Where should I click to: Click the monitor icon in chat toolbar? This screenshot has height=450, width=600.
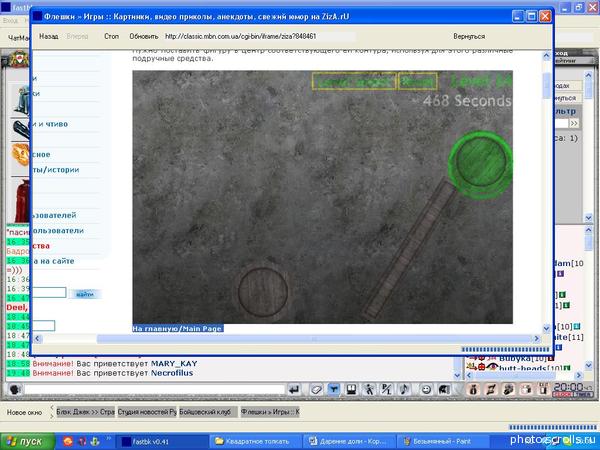point(351,390)
